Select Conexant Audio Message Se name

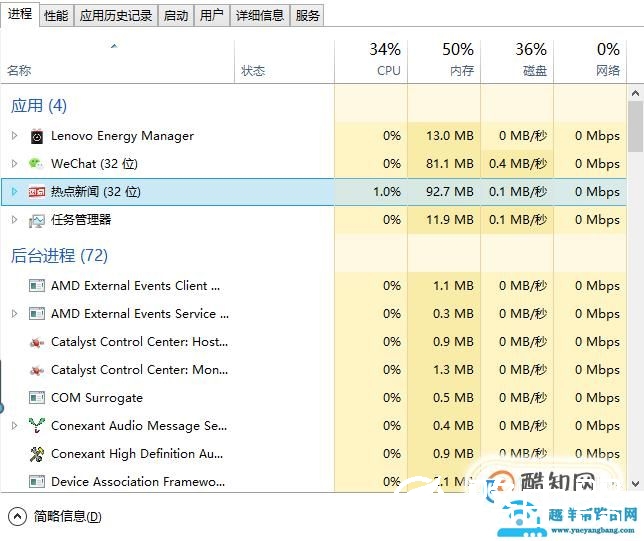(x=139, y=426)
